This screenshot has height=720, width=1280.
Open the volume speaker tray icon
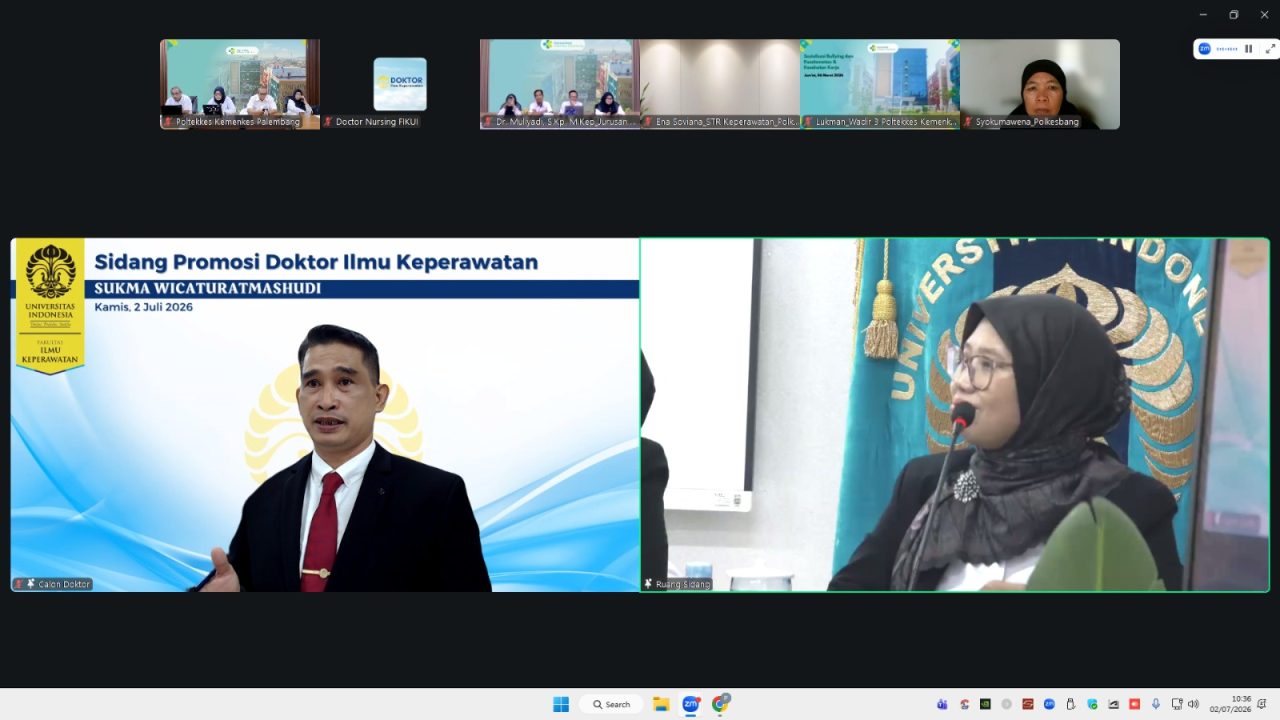[1193, 704]
